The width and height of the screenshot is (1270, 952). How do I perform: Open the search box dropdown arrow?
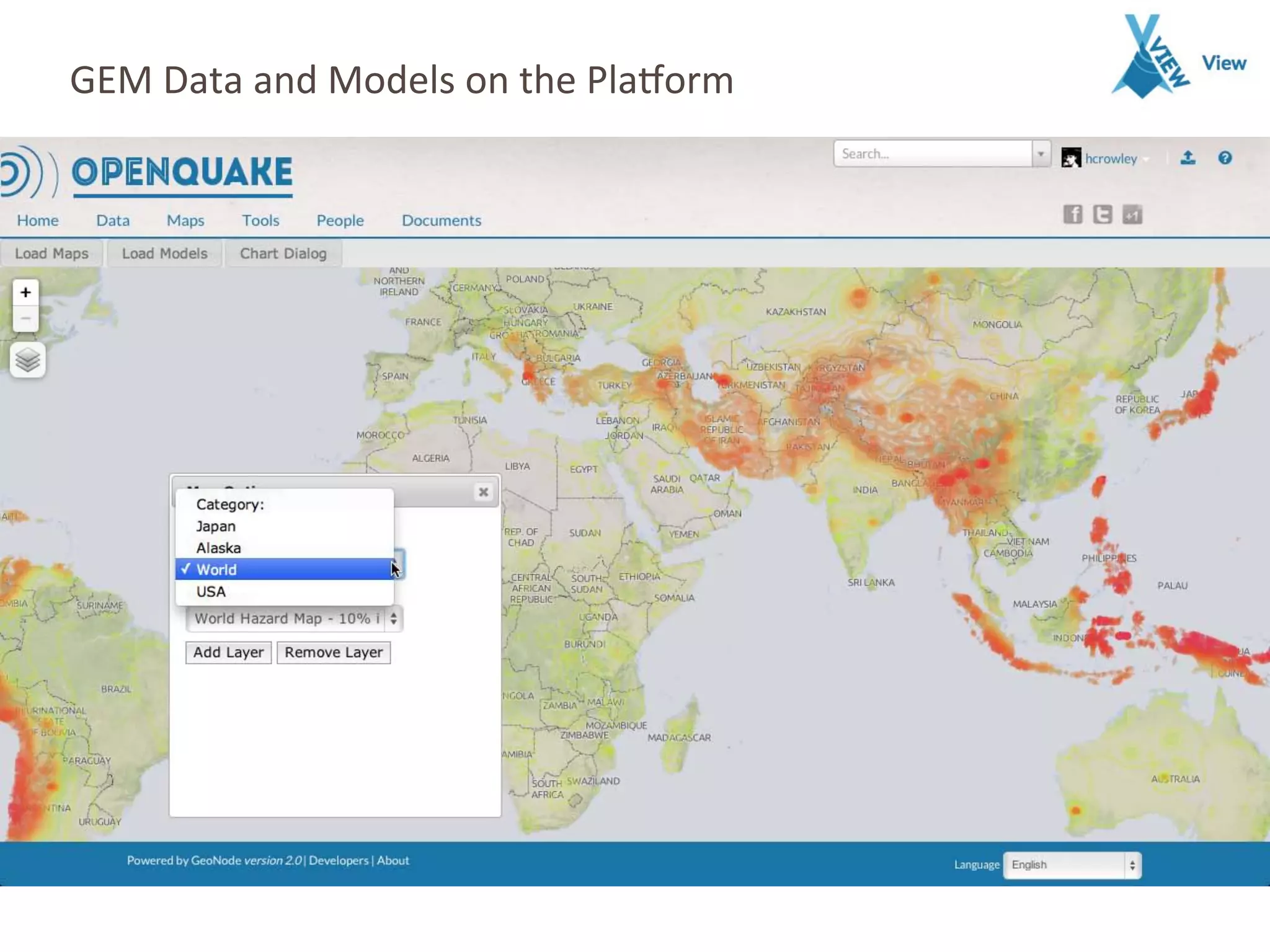[1041, 154]
